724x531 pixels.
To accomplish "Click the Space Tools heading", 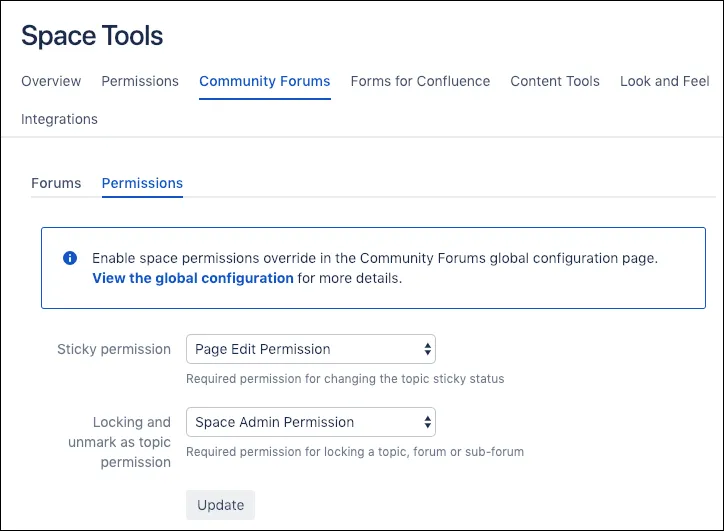I will tap(92, 36).
